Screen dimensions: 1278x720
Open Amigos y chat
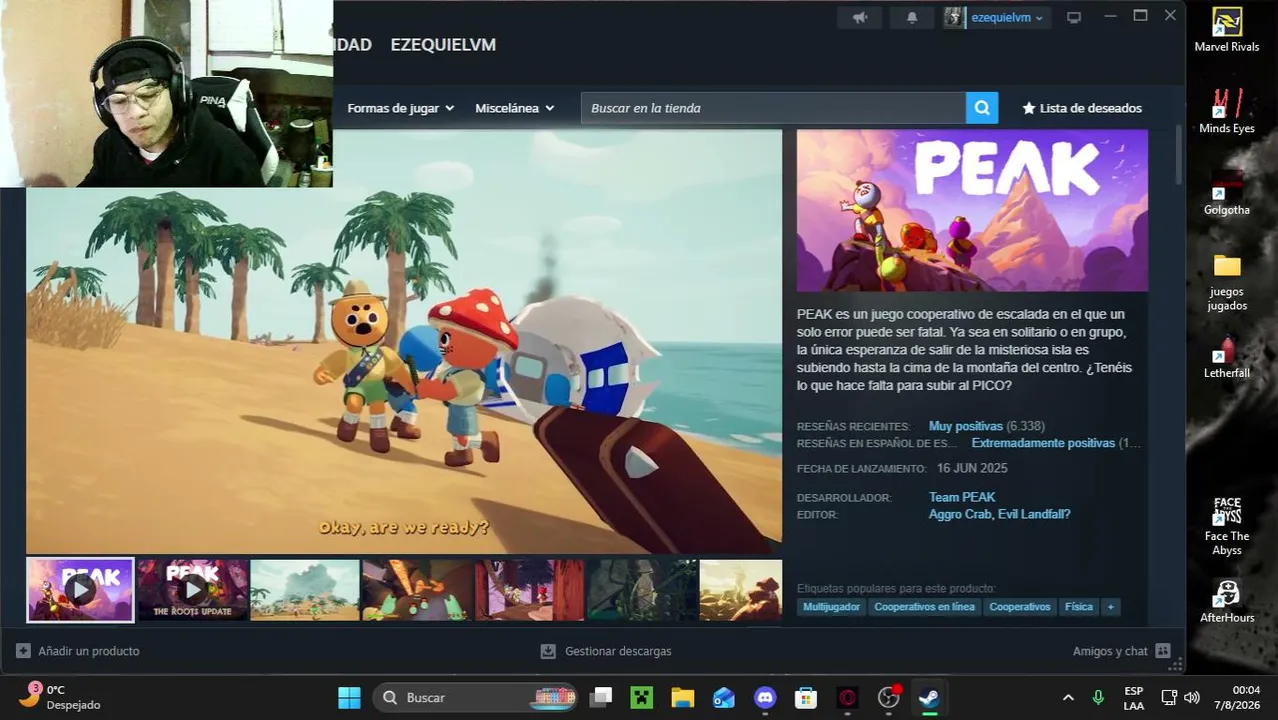pyautogui.click(x=1121, y=651)
